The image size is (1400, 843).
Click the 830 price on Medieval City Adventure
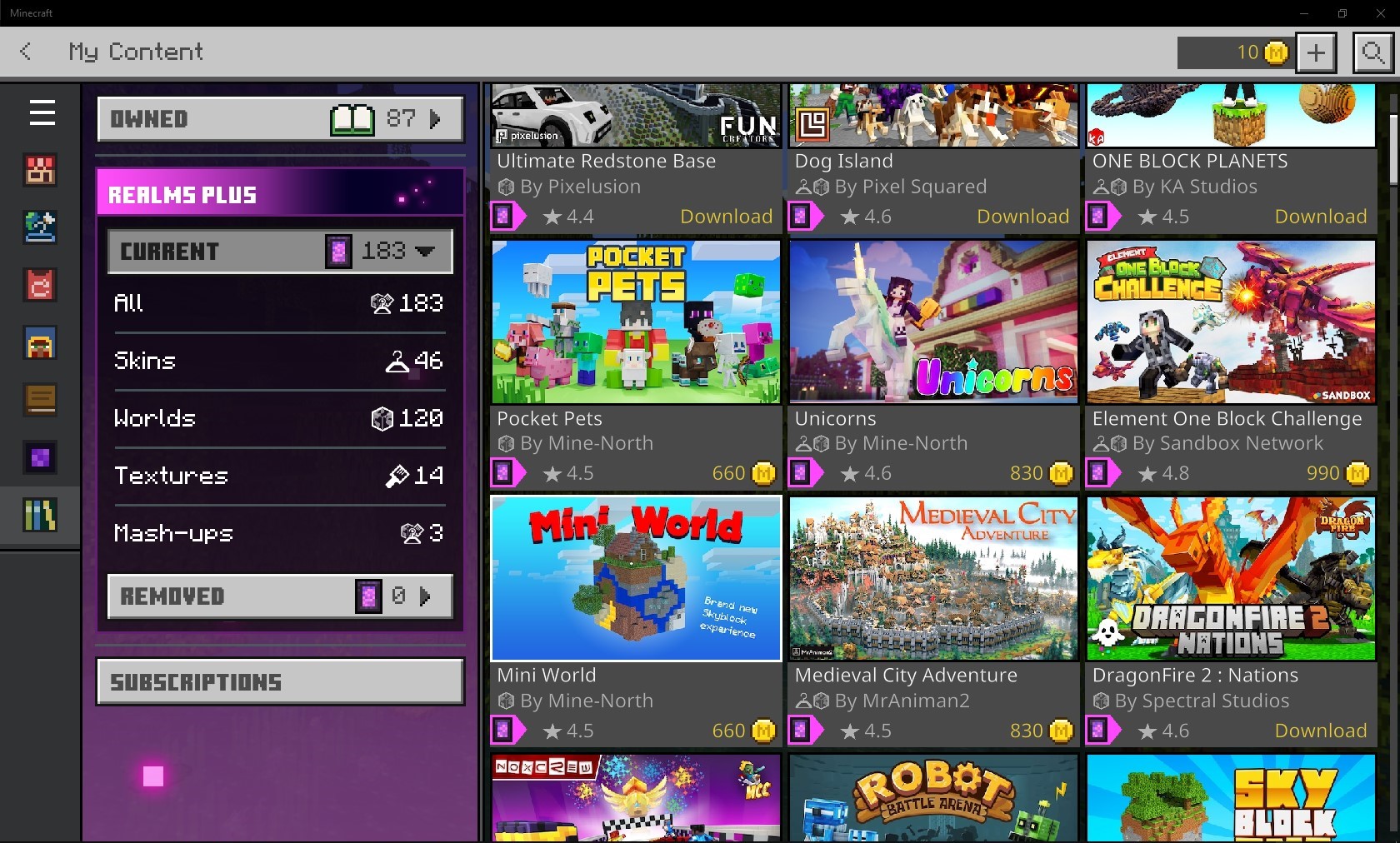(x=1027, y=731)
